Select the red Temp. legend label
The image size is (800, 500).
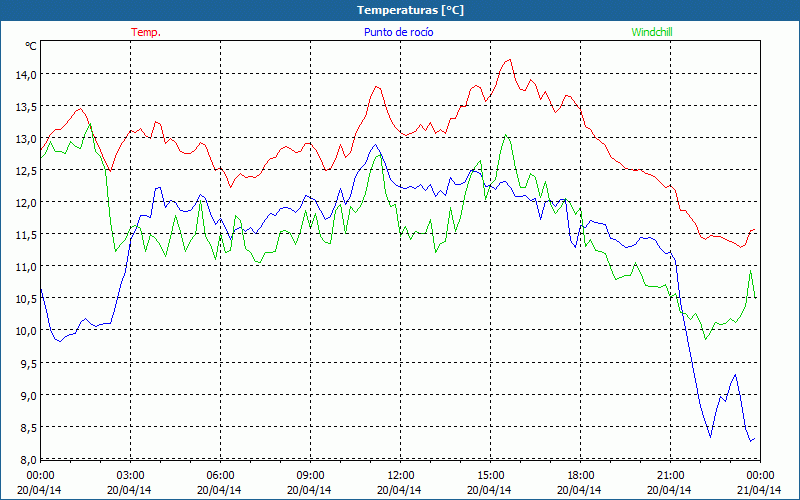pyautogui.click(x=146, y=32)
